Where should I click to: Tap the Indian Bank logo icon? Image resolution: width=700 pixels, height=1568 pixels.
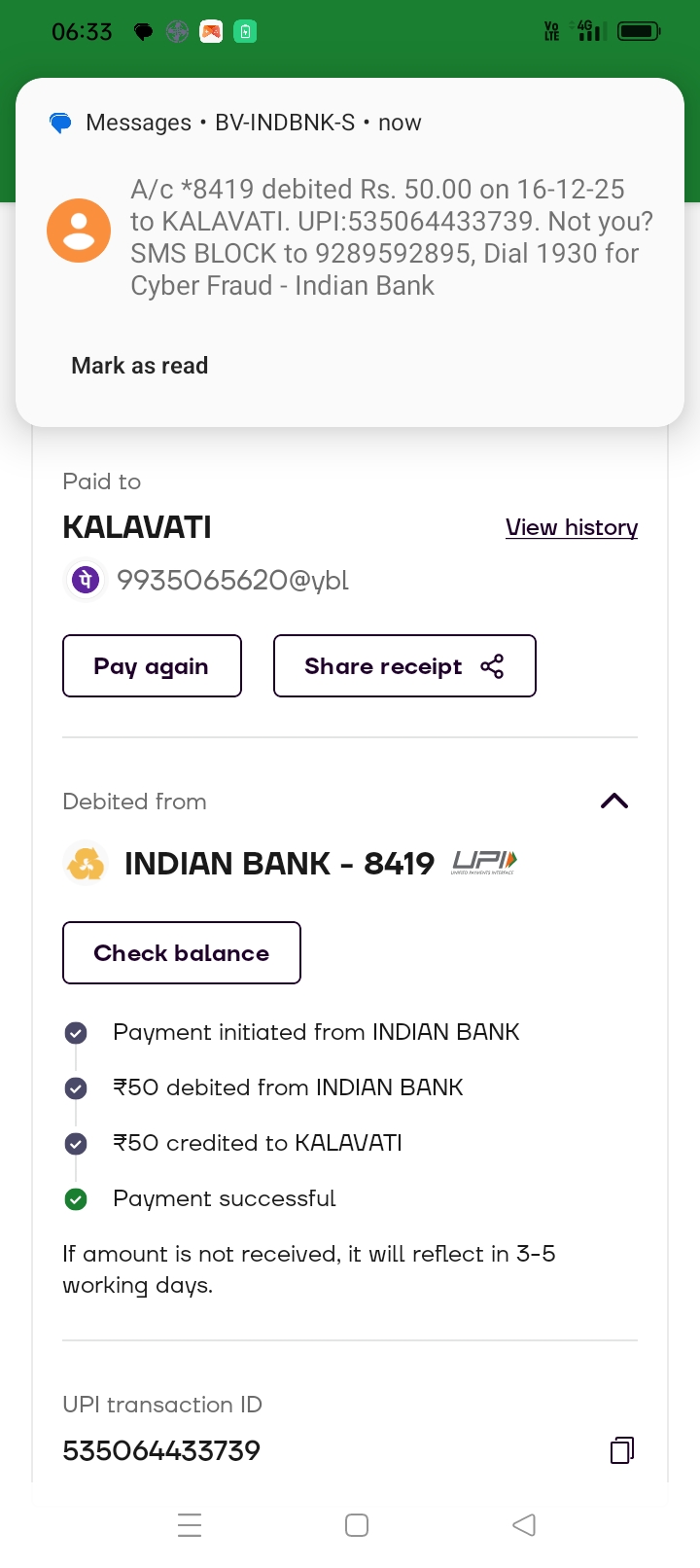[x=86, y=864]
